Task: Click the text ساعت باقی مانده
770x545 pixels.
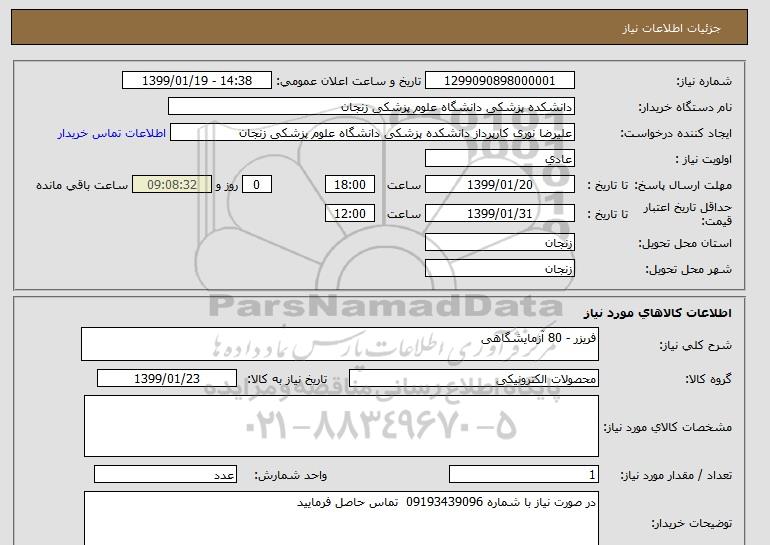Action: [x=82, y=185]
